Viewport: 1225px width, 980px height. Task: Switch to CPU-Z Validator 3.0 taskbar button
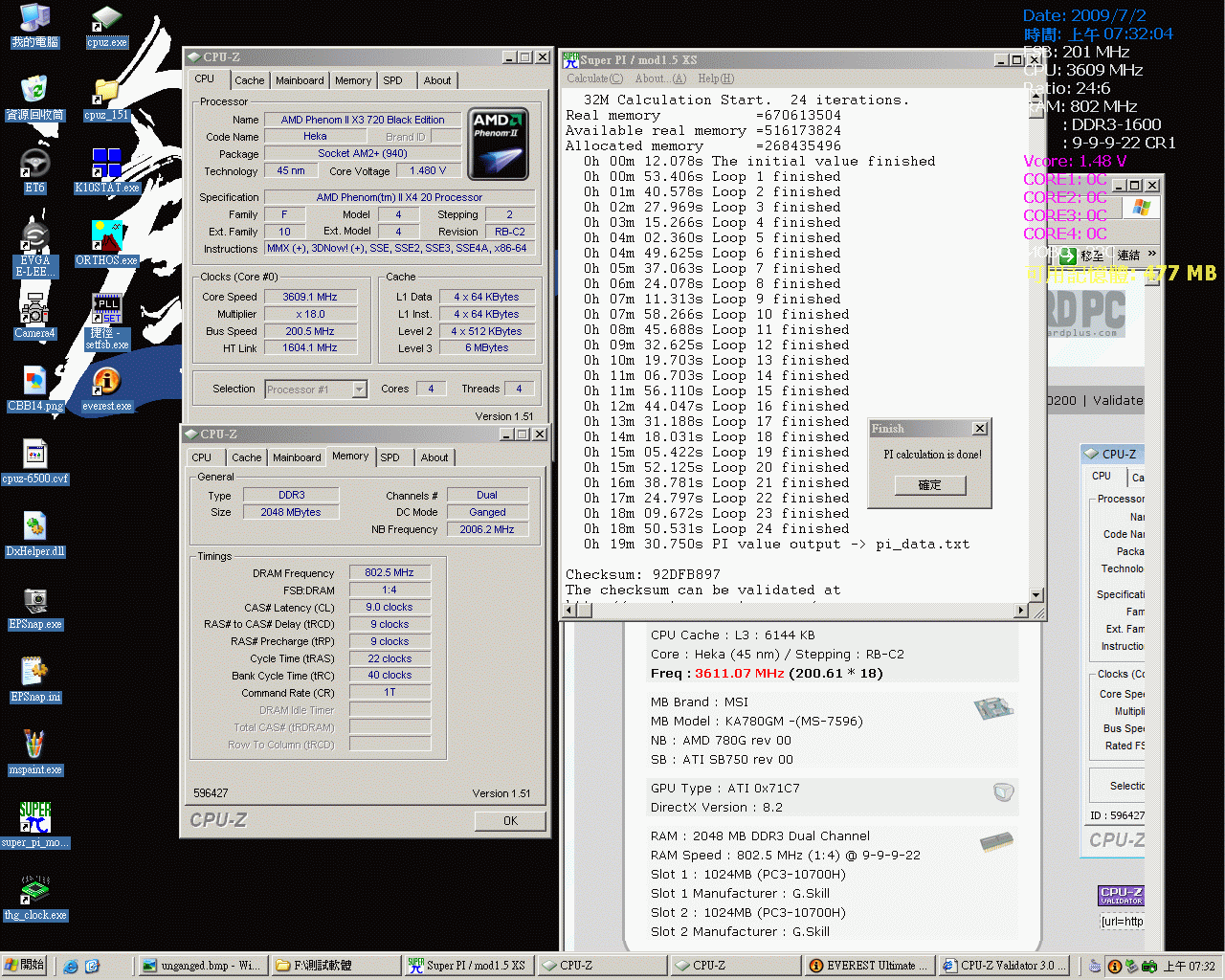pyautogui.click(x=1004, y=966)
